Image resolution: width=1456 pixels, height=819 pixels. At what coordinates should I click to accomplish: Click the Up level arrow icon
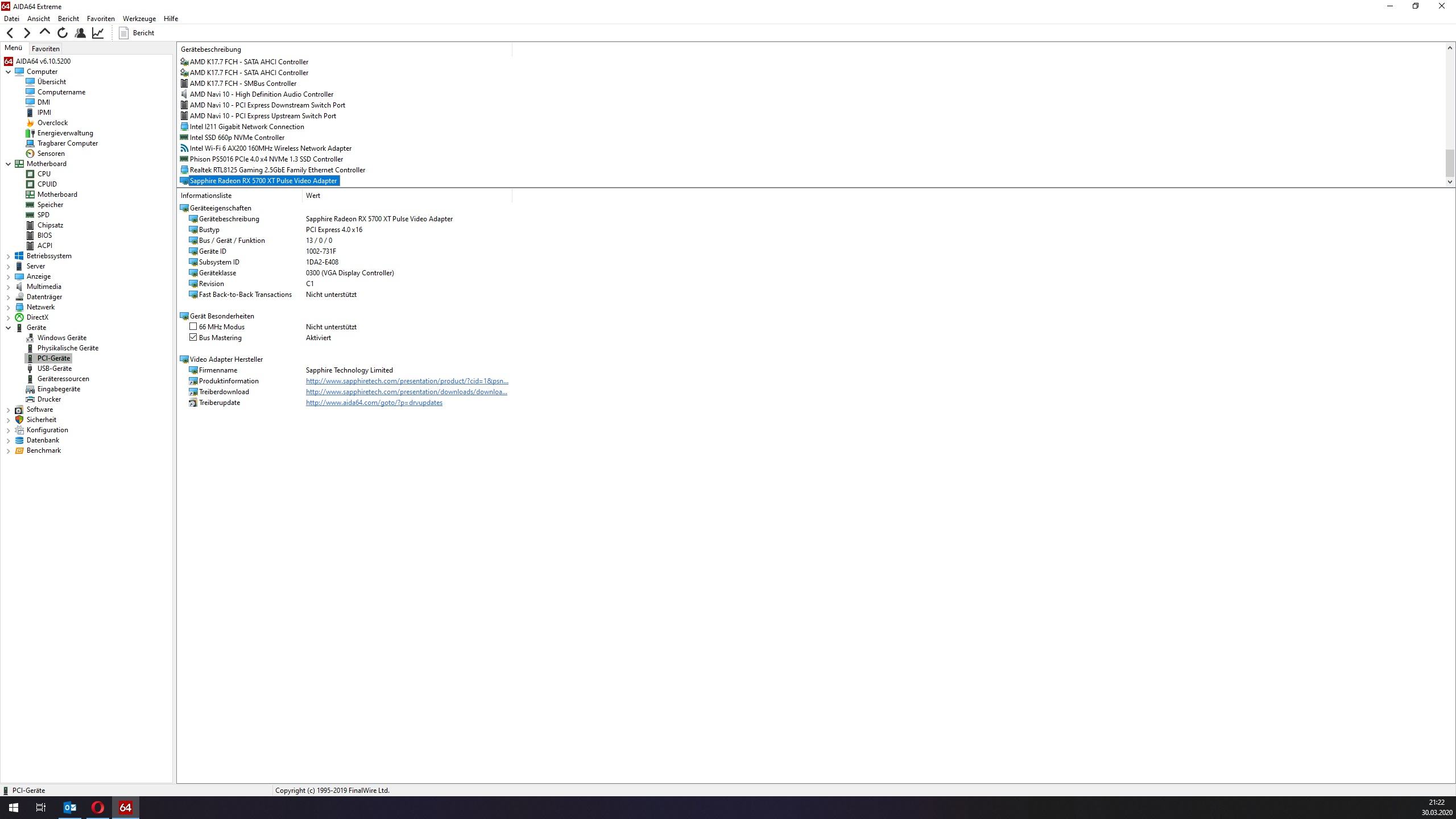(44, 33)
